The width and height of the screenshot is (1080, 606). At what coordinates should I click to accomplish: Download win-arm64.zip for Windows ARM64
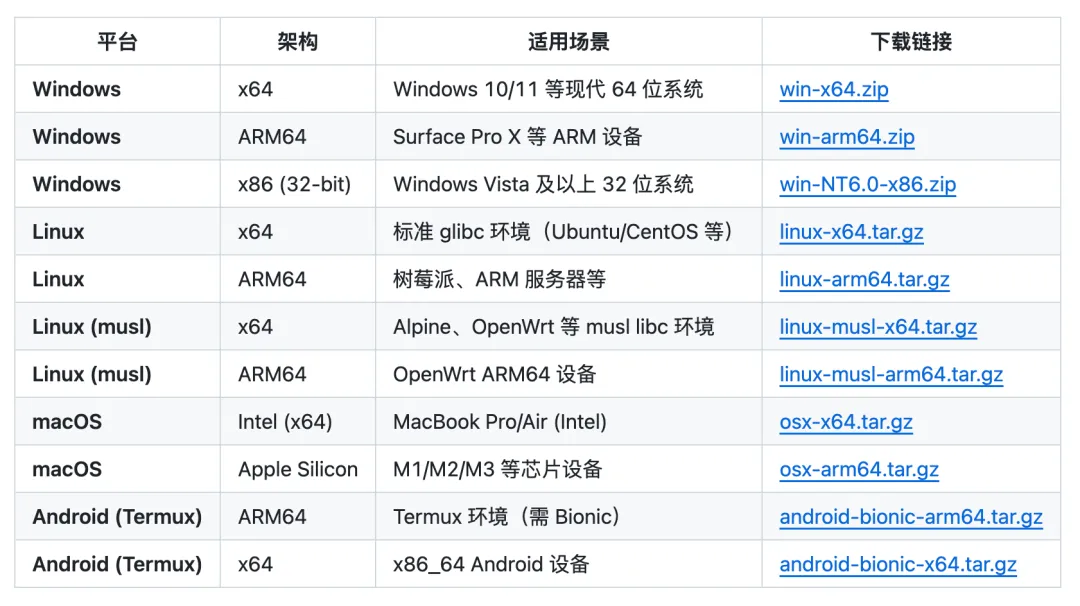pyautogui.click(x=847, y=137)
